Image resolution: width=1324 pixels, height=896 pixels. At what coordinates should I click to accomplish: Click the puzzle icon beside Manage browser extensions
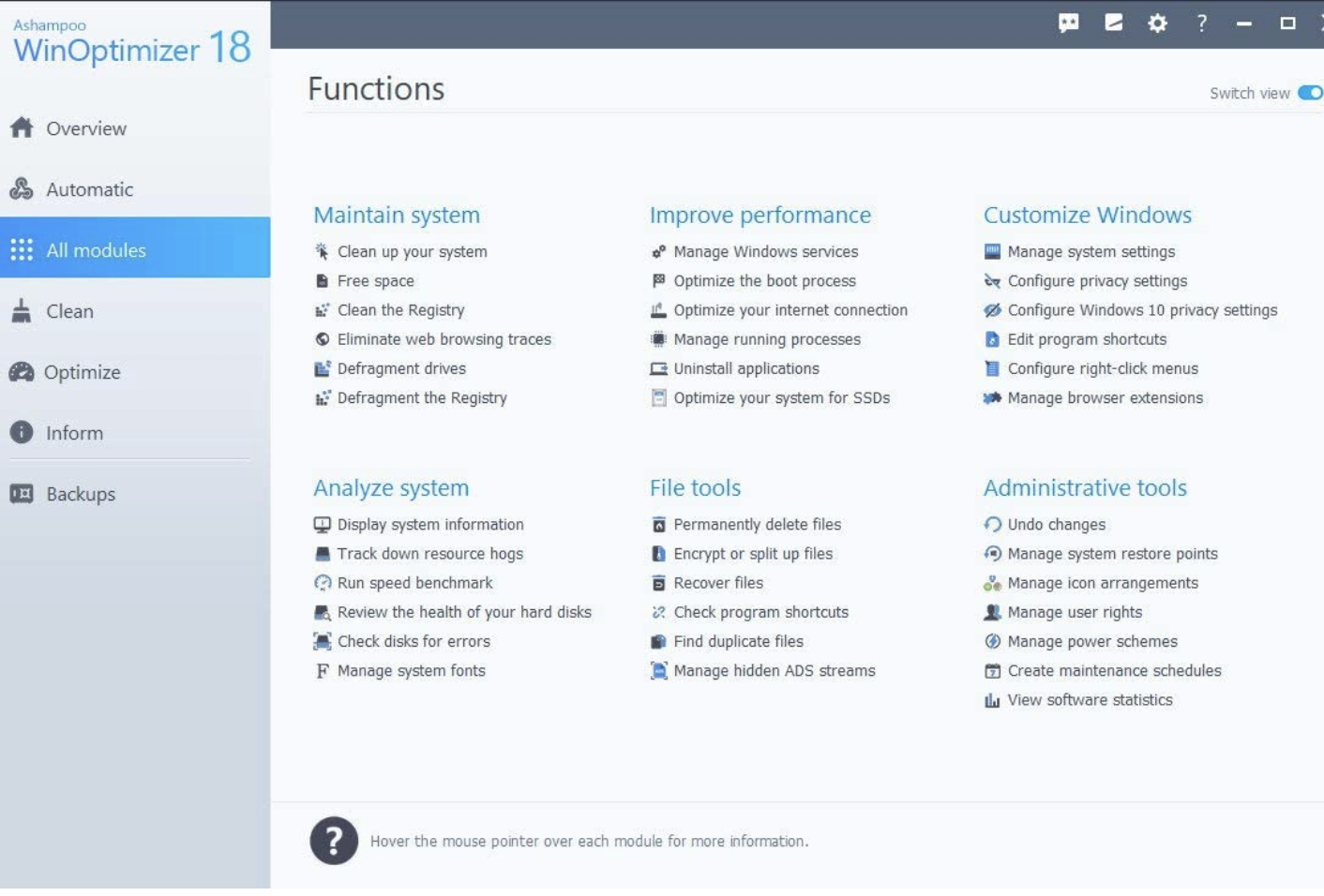(992, 397)
